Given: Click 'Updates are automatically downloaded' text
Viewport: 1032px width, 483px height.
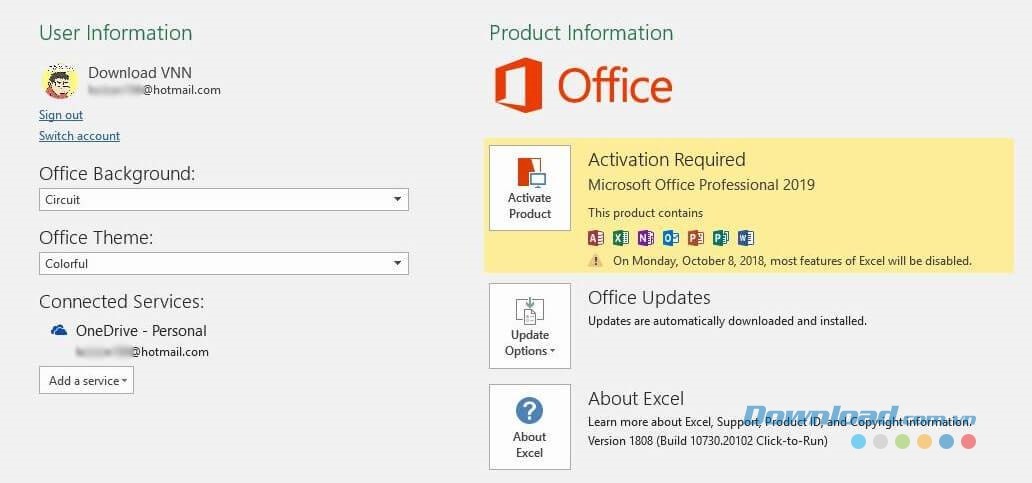Looking at the screenshot, I should (x=727, y=322).
